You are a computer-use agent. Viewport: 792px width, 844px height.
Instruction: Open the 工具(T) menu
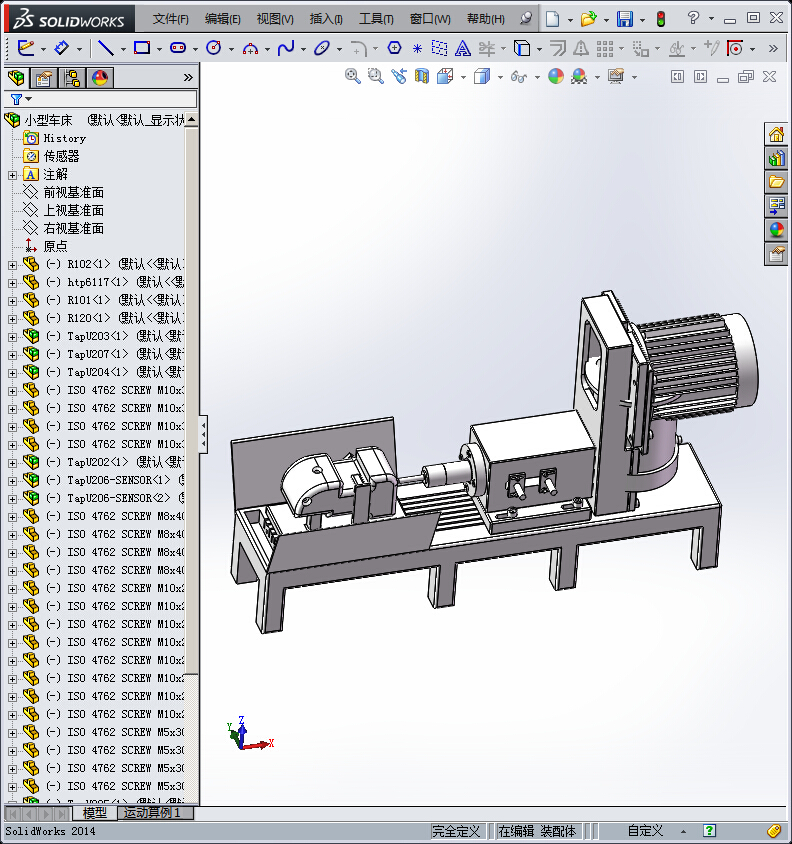click(376, 19)
